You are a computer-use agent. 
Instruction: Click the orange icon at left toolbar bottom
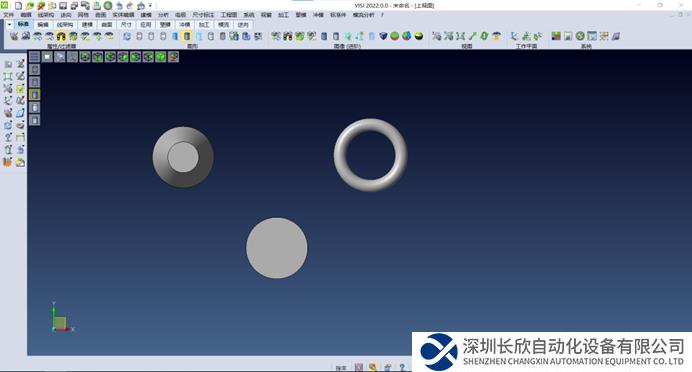[8, 162]
